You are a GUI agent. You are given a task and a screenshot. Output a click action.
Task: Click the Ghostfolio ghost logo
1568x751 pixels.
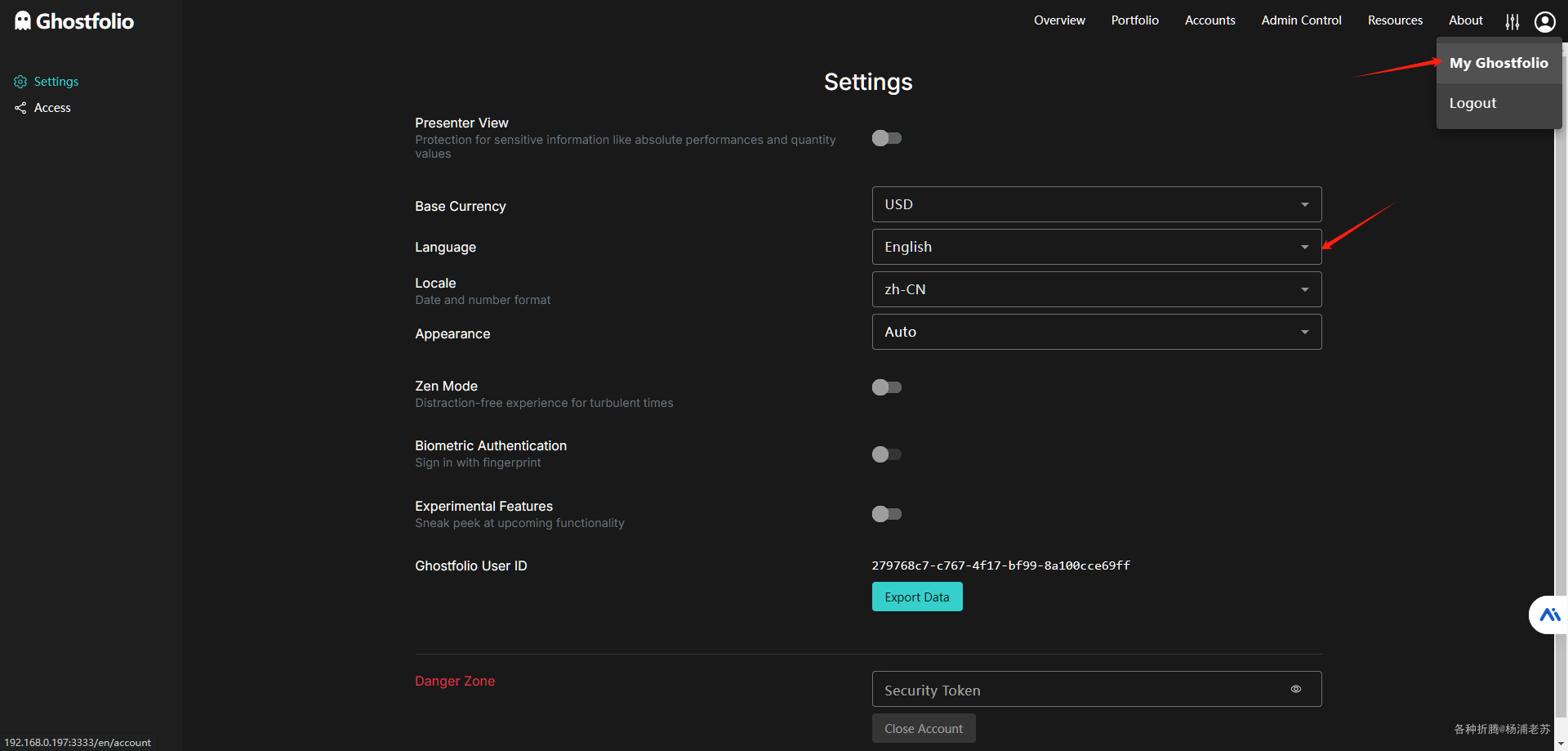tap(23, 21)
